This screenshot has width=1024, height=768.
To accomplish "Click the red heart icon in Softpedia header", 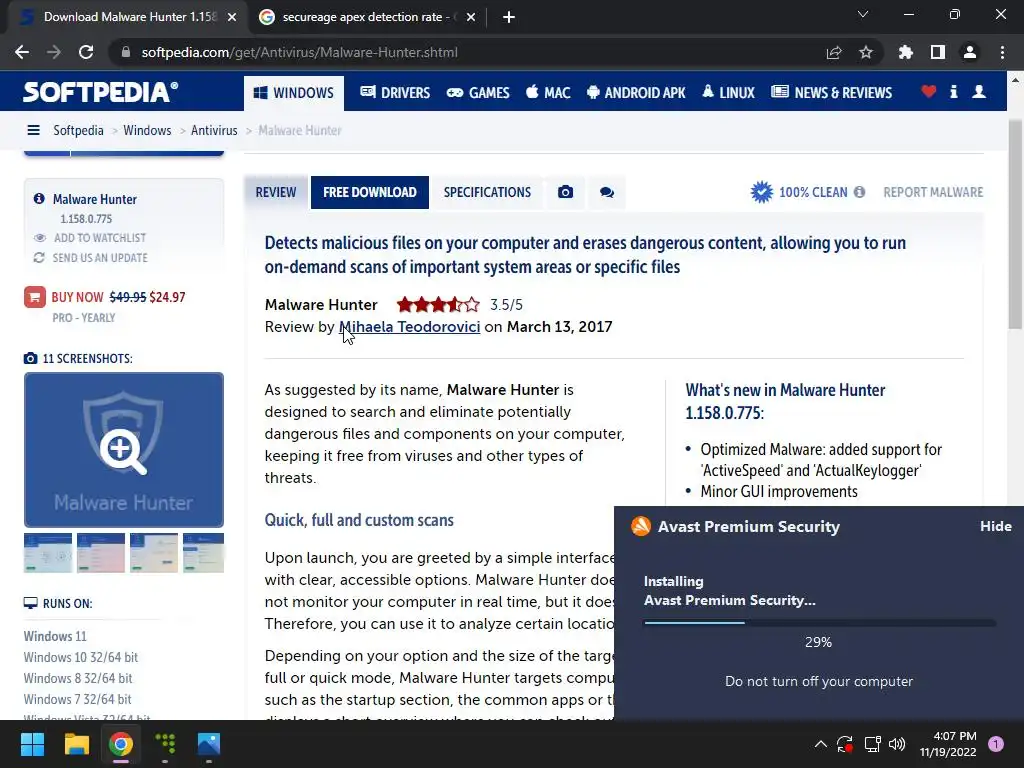I will click(x=929, y=92).
